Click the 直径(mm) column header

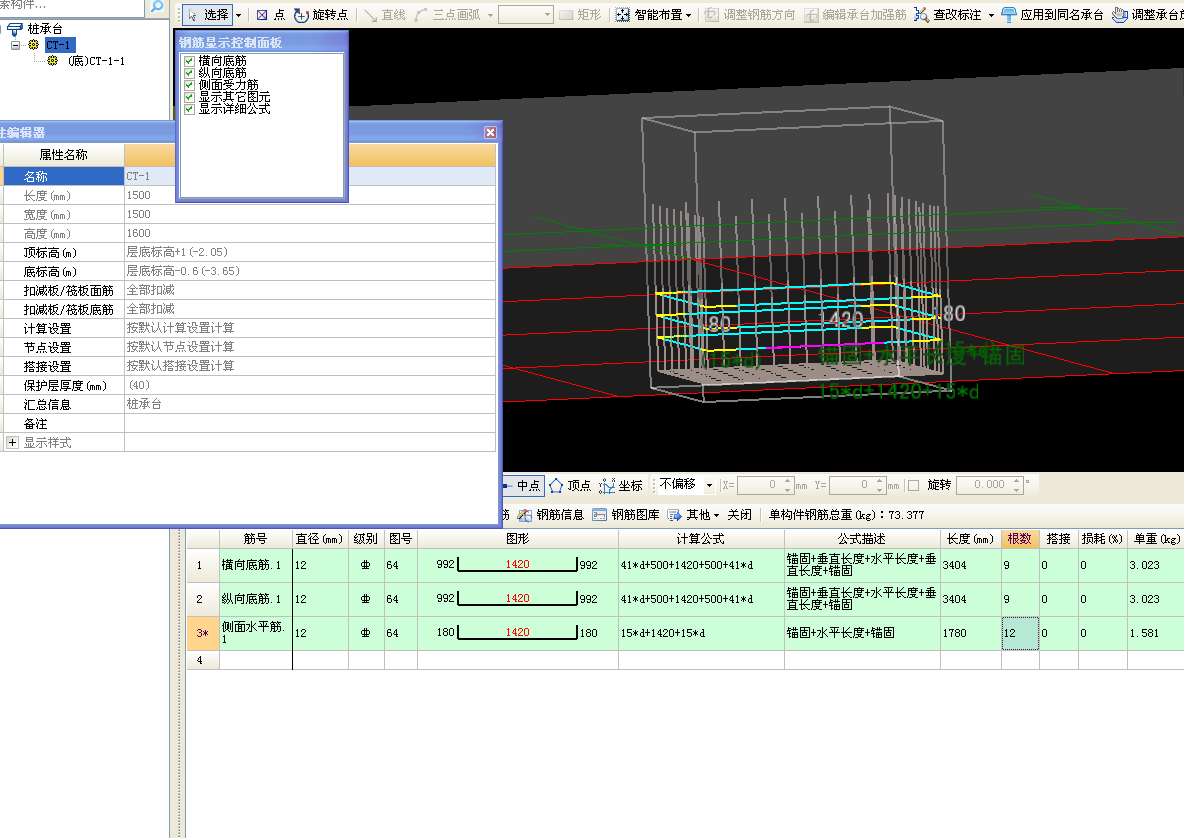(x=319, y=538)
